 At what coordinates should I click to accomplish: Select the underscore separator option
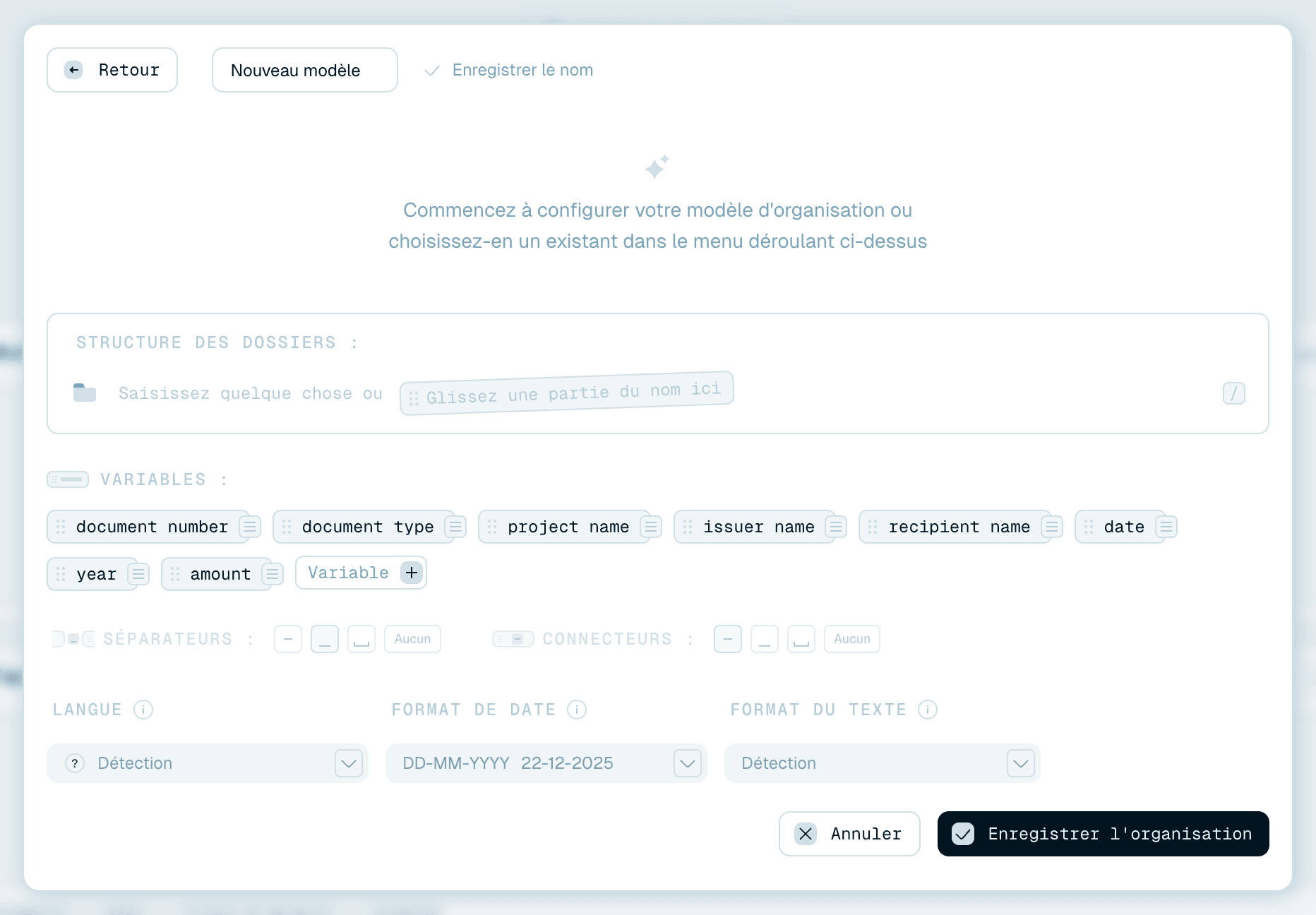(x=325, y=639)
